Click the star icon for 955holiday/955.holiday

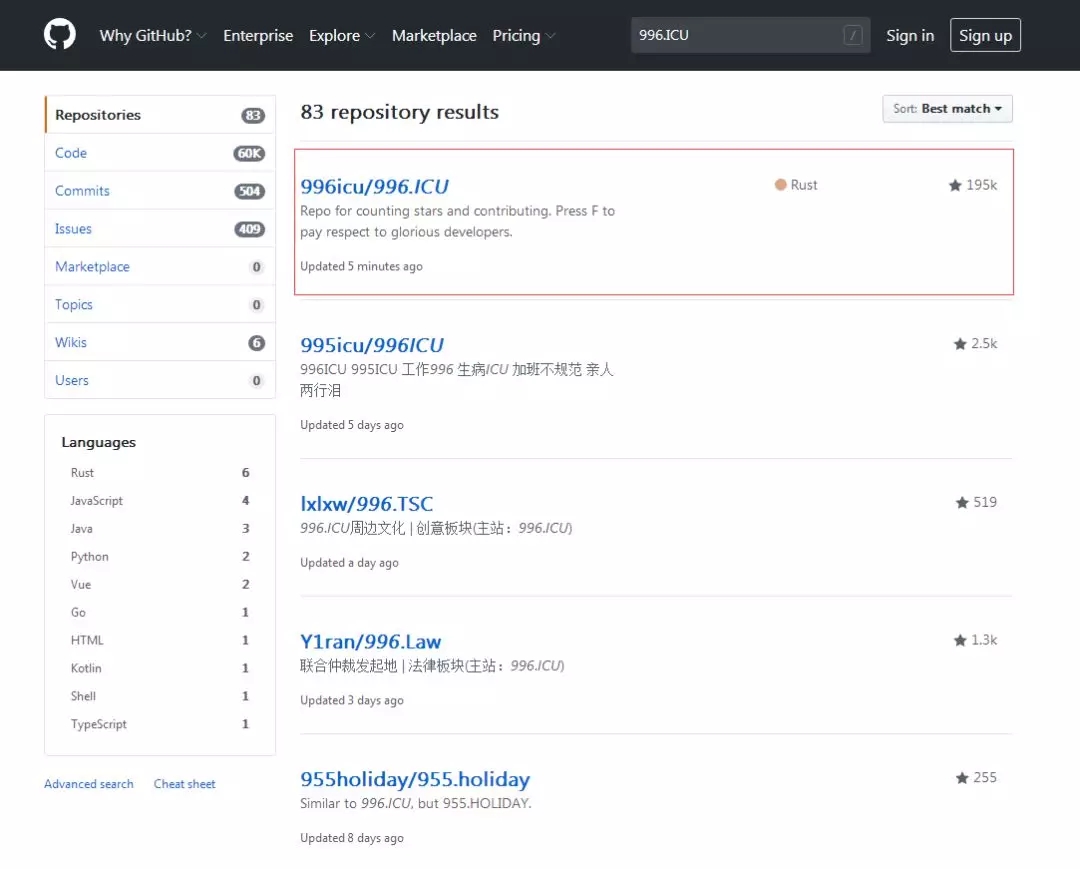point(961,778)
